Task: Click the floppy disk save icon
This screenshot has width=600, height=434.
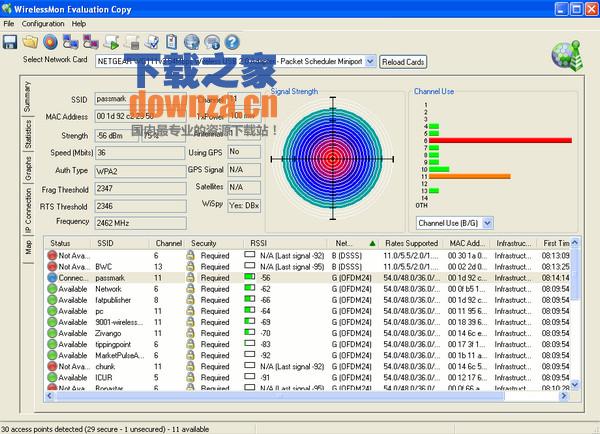Action: 10,42
